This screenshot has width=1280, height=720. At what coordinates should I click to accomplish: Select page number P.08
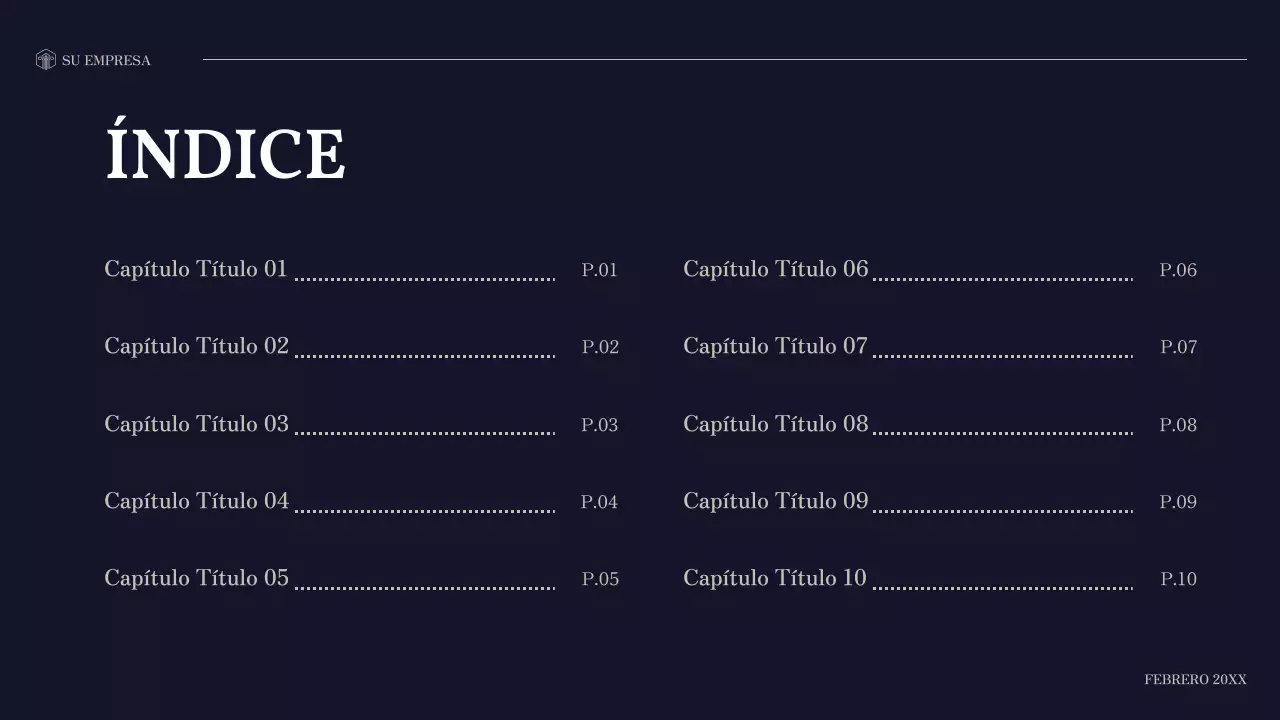pos(1178,425)
